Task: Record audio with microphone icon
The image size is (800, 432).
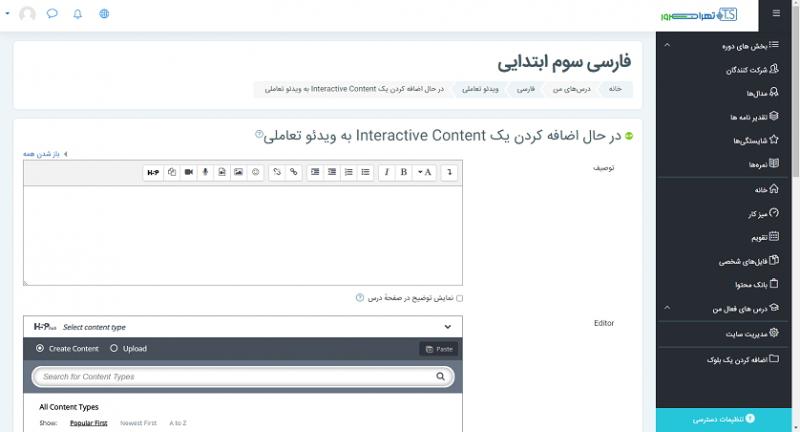Action: 205,172
